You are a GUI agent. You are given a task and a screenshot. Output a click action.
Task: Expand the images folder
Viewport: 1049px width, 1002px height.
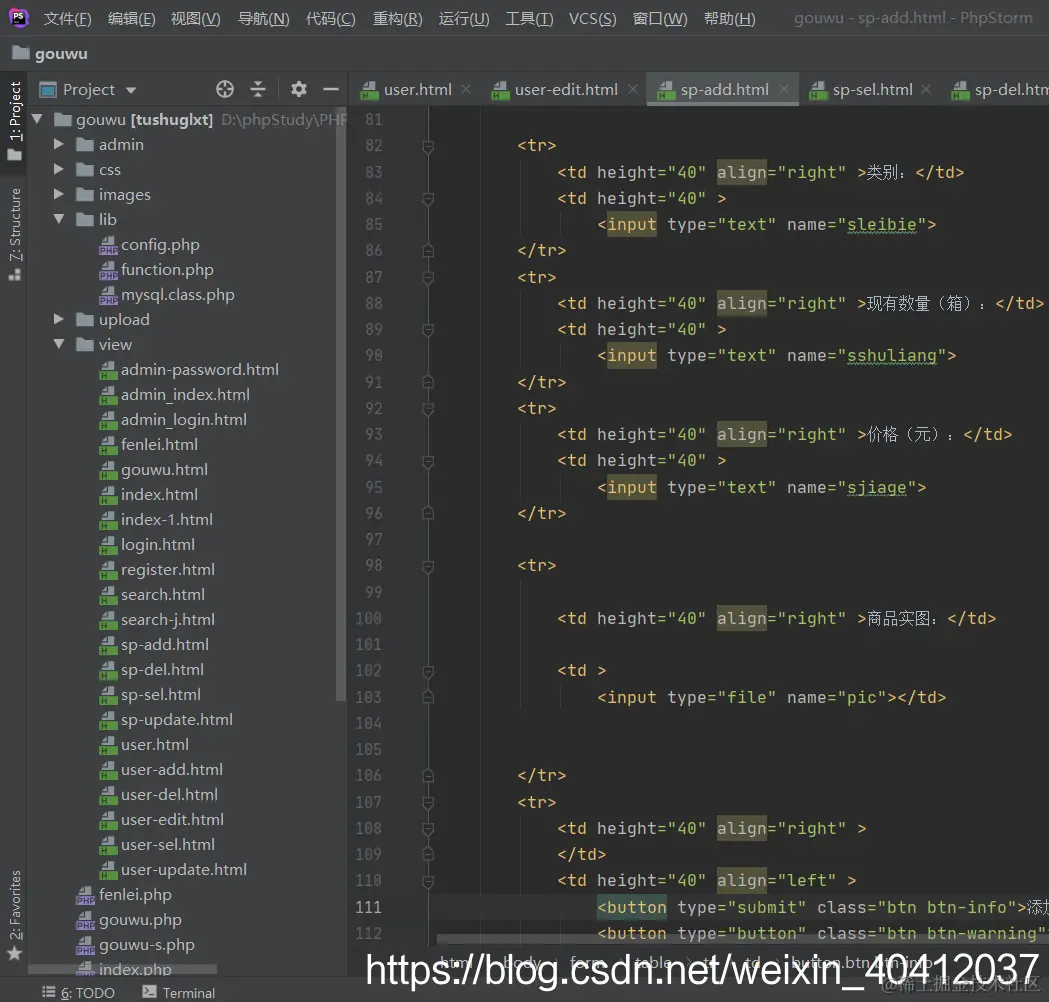[x=59, y=194]
